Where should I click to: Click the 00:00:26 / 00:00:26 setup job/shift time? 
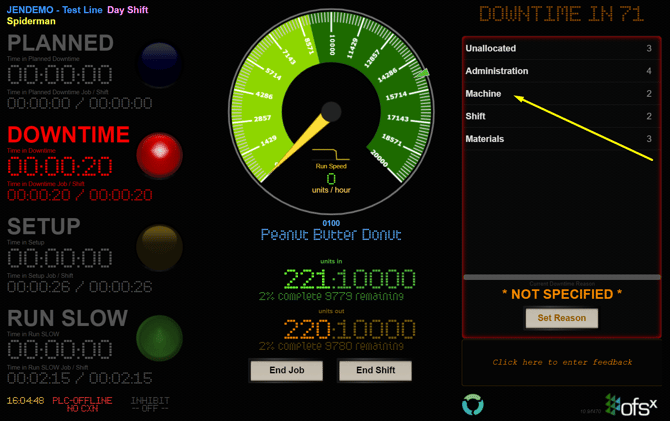tap(79, 287)
